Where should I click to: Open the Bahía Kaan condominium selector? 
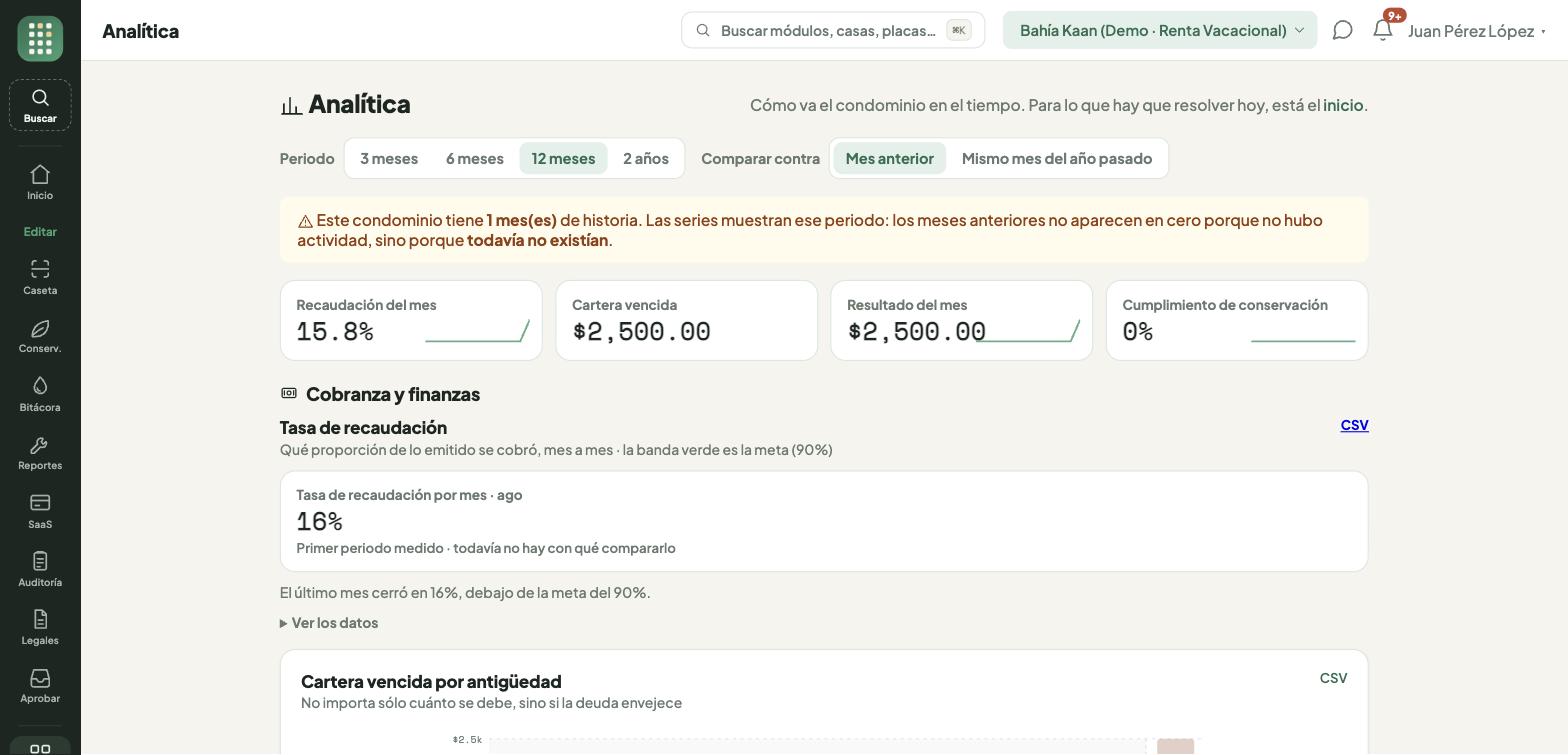click(1160, 30)
